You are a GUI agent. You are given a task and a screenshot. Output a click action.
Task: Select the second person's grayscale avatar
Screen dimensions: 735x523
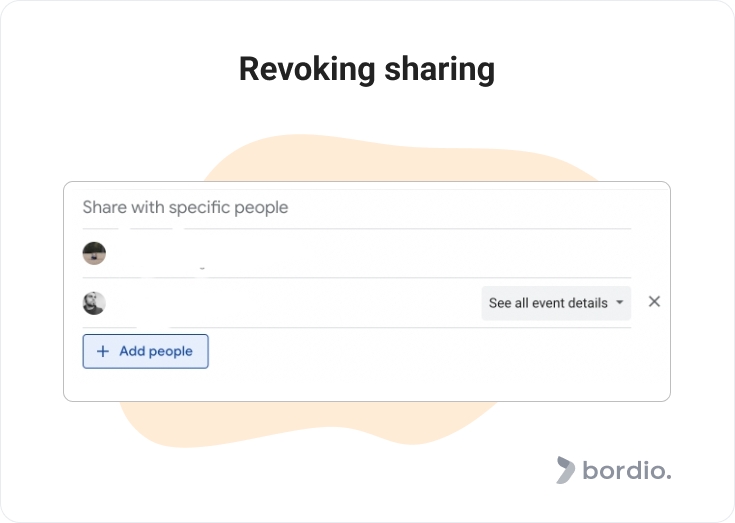(x=94, y=303)
